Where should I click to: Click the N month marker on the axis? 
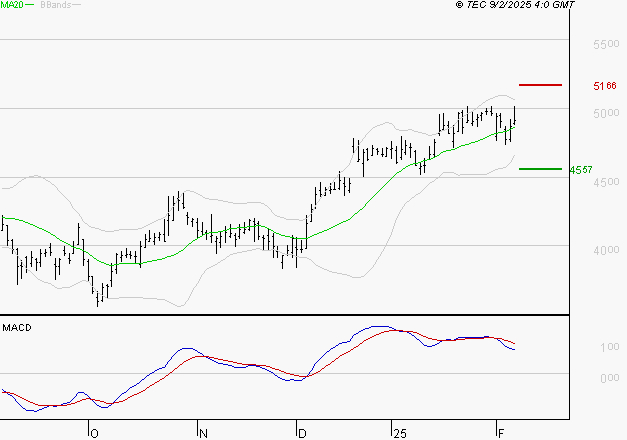[203, 434]
